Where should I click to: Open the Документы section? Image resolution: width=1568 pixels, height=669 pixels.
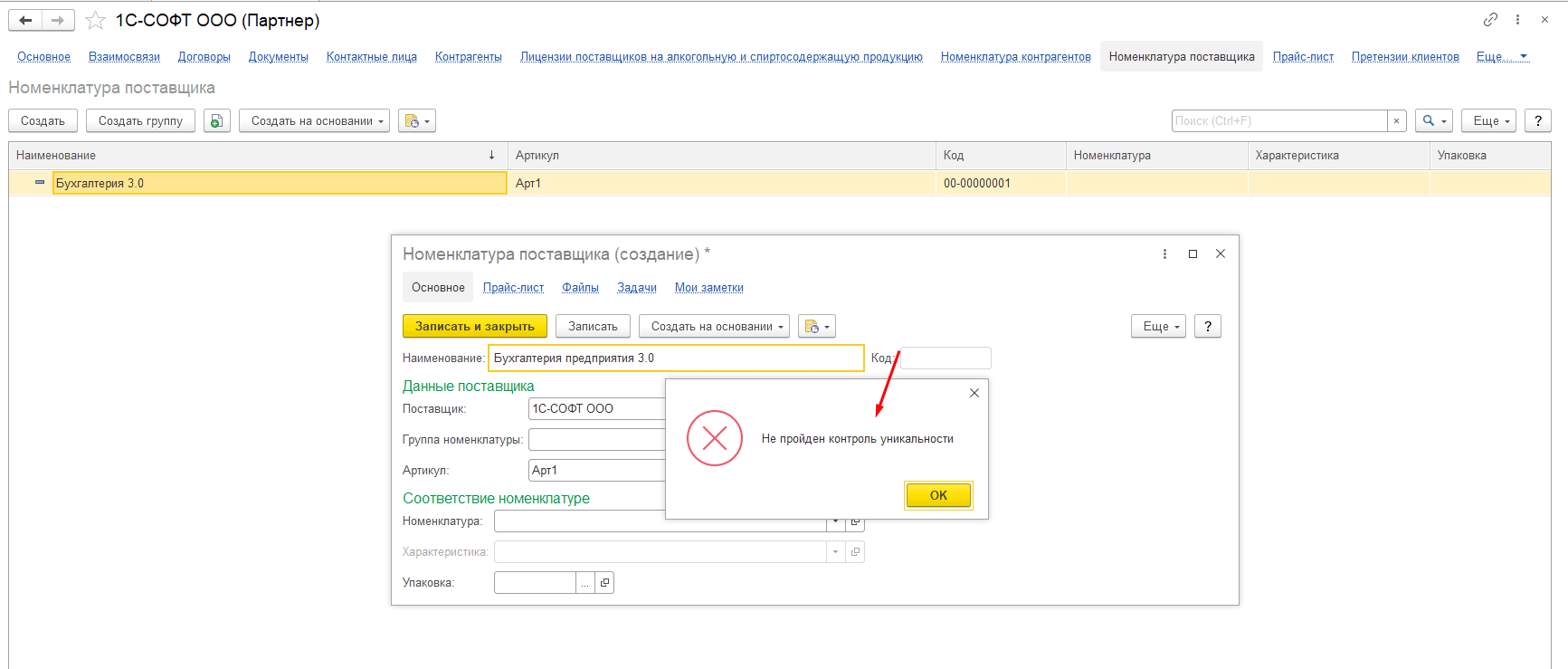pyautogui.click(x=279, y=56)
